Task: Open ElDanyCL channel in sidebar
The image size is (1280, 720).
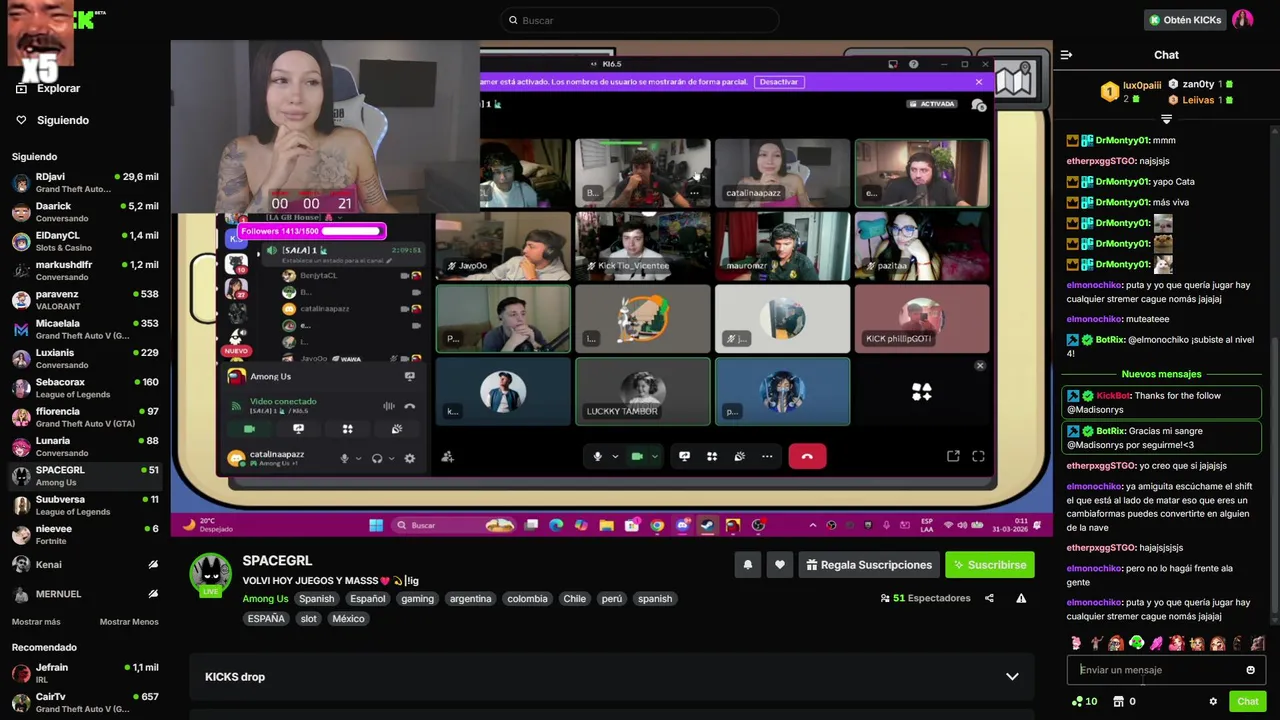Action: [85, 241]
